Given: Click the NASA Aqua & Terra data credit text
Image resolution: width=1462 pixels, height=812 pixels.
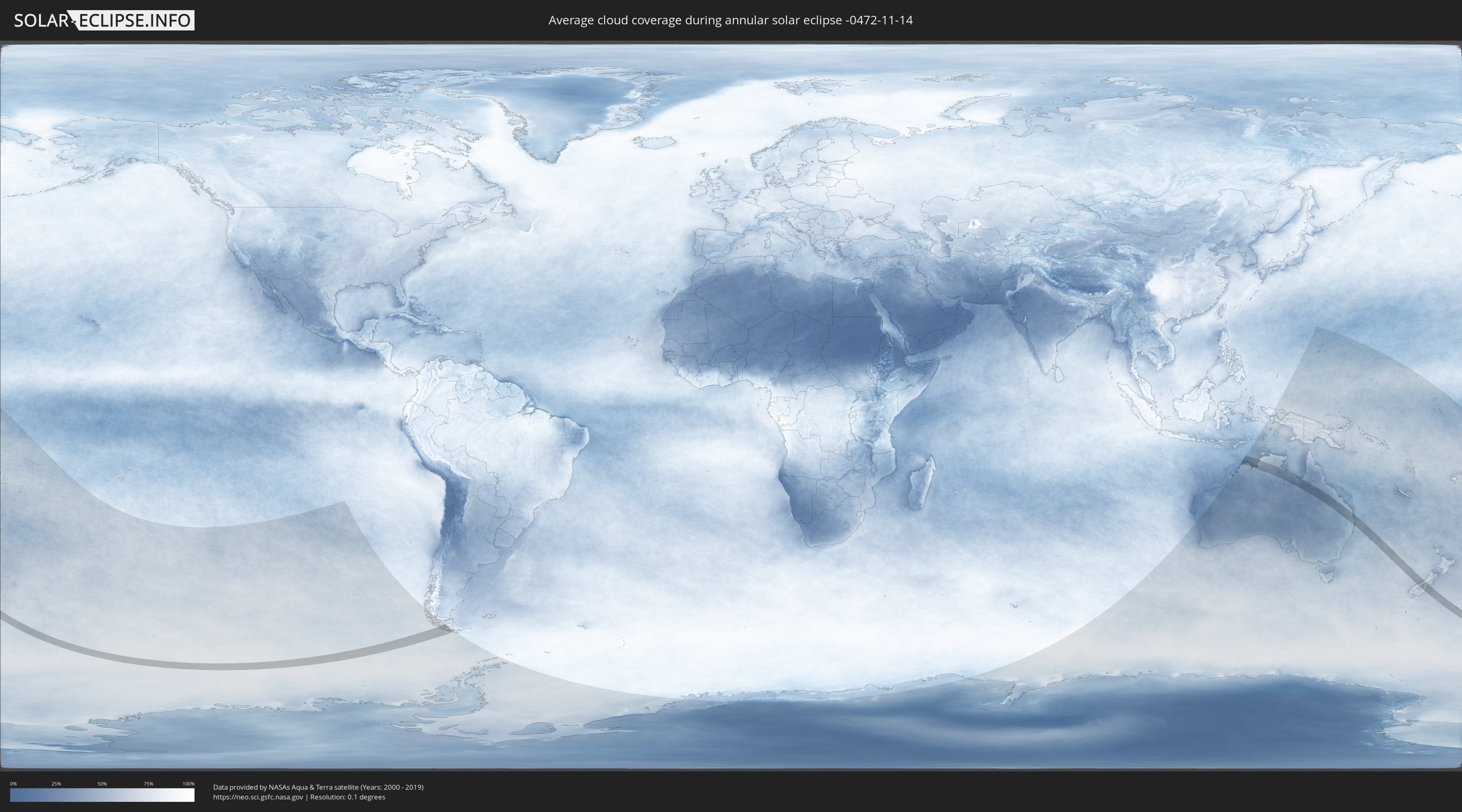Looking at the screenshot, I should [x=318, y=787].
